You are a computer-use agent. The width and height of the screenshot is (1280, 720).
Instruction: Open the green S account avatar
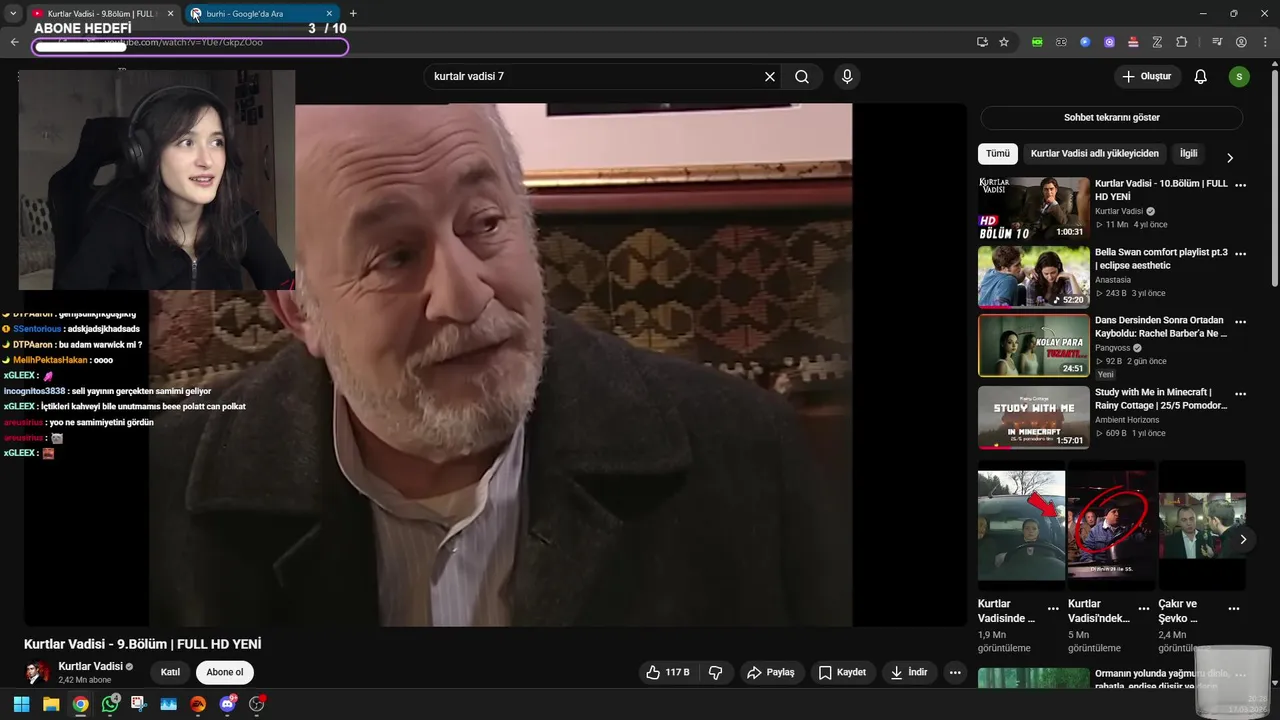point(1239,77)
